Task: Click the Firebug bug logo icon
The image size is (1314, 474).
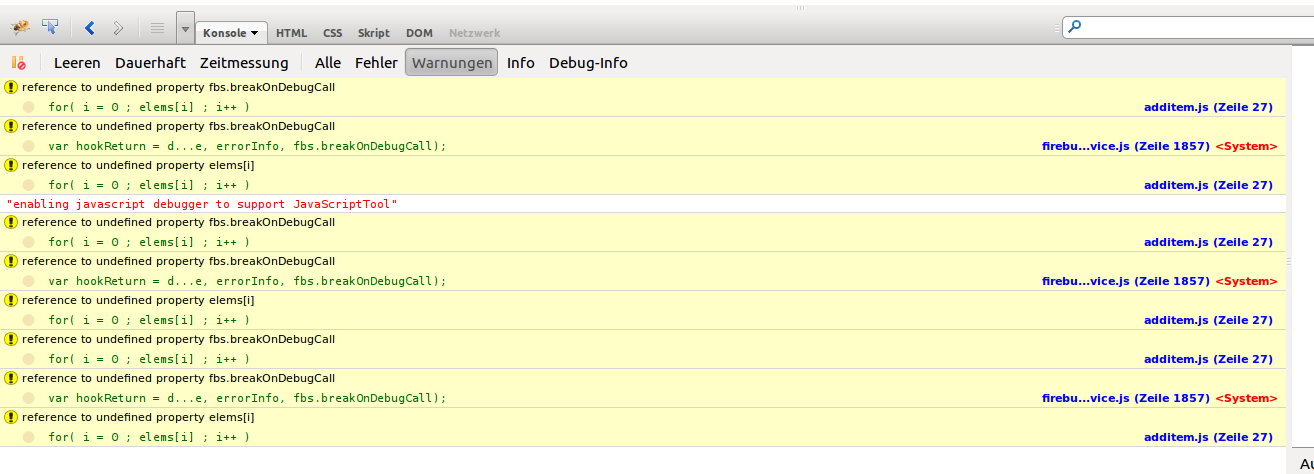Action: 19,28
